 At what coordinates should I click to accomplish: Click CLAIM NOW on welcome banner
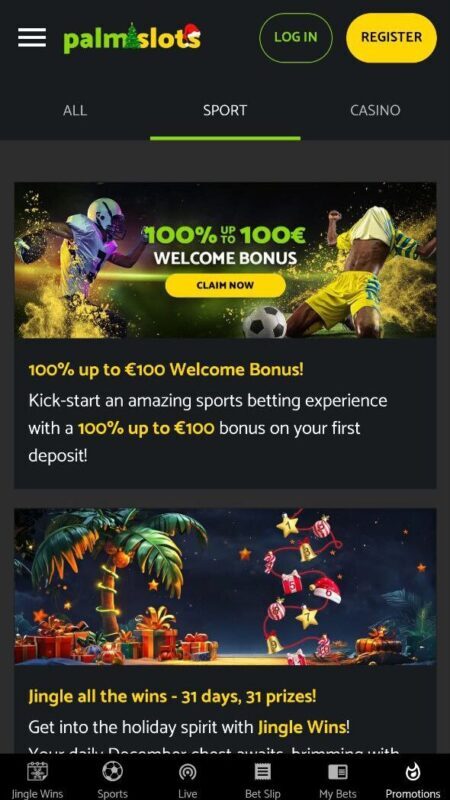pyautogui.click(x=225, y=285)
